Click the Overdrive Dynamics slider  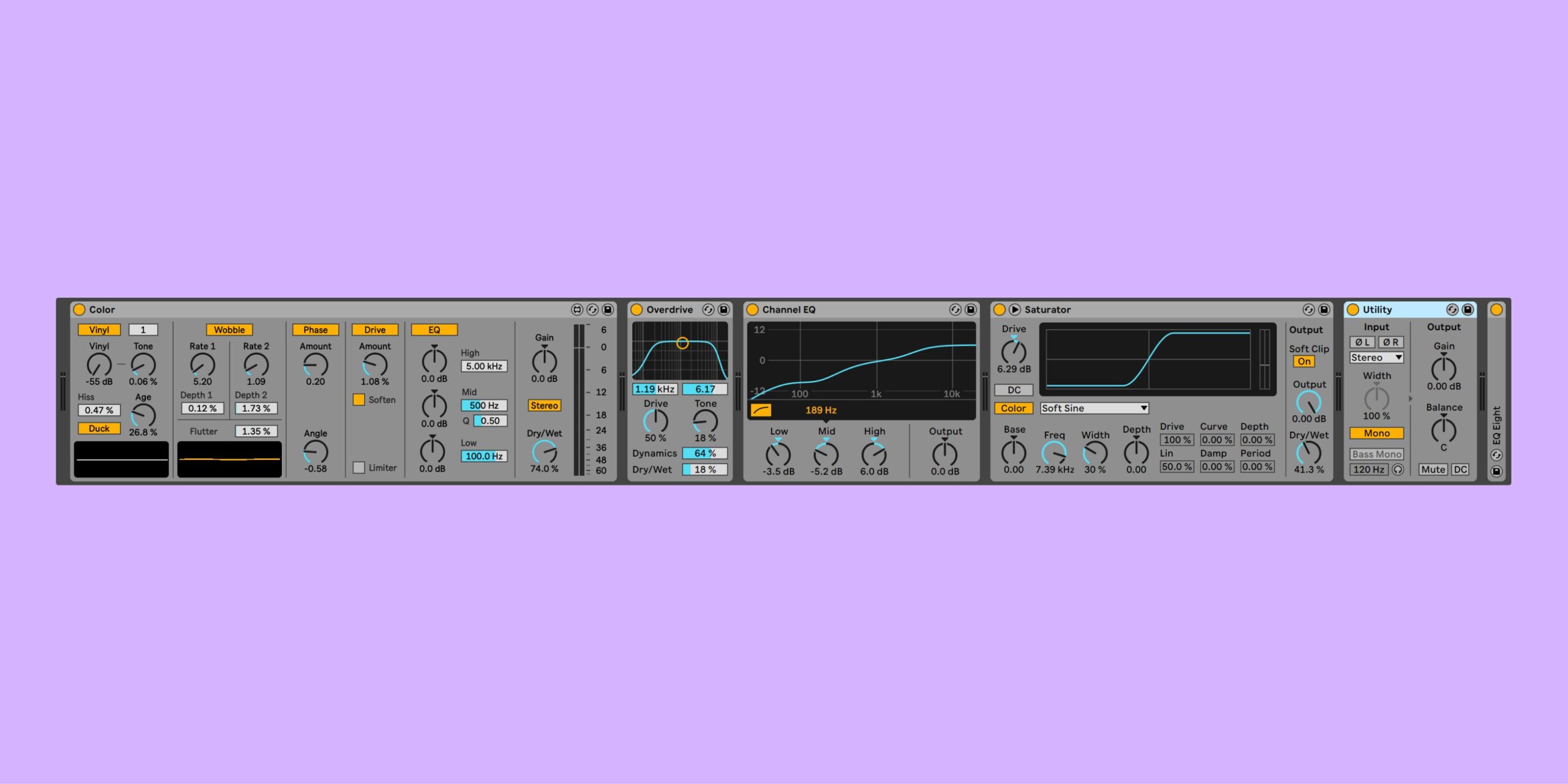704,454
